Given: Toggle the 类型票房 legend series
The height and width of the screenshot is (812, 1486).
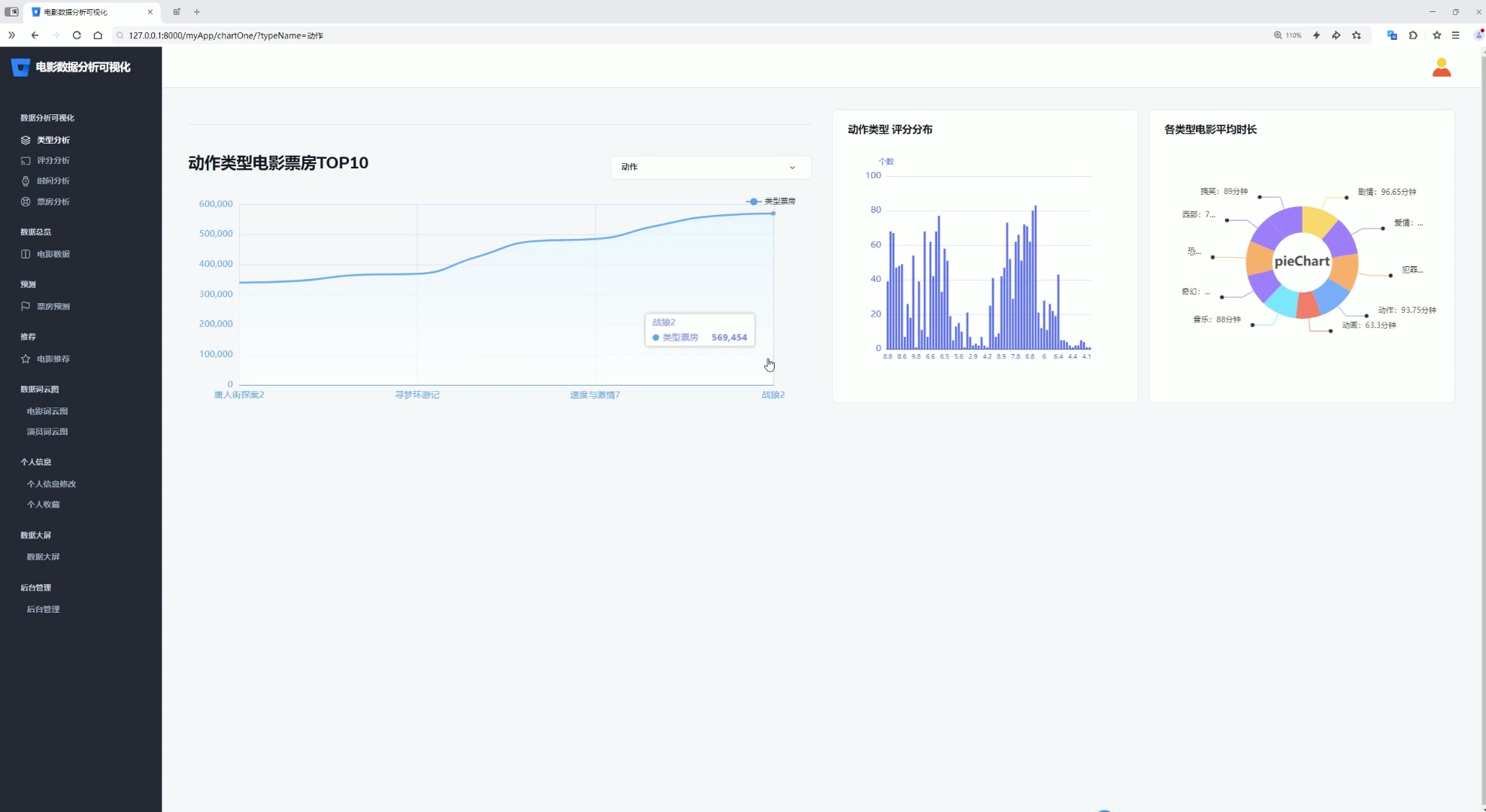Looking at the screenshot, I should 771,201.
